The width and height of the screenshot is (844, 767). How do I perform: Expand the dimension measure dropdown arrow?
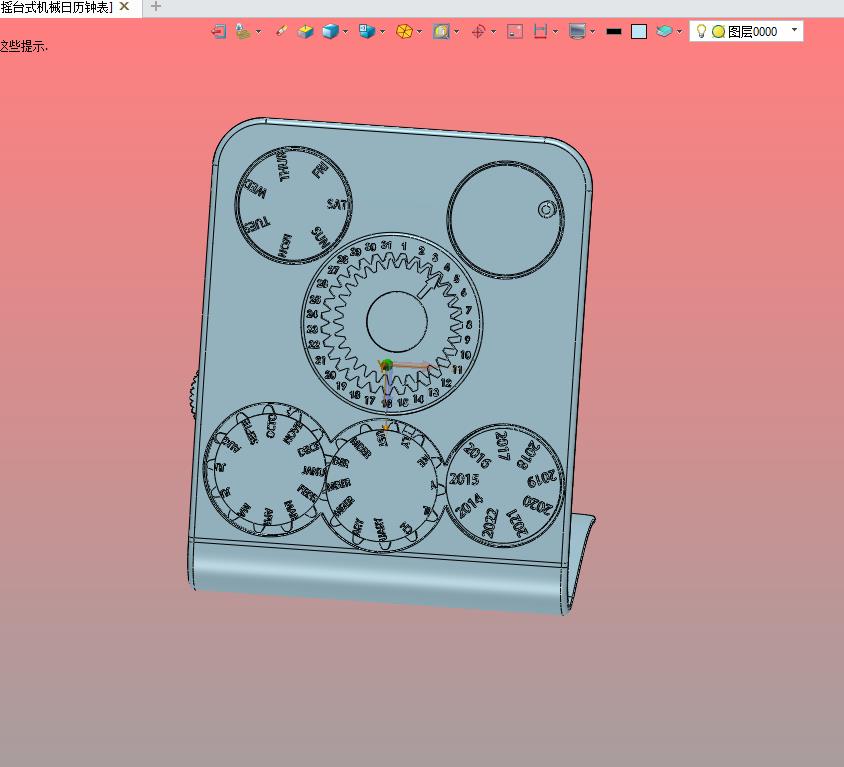point(555,32)
